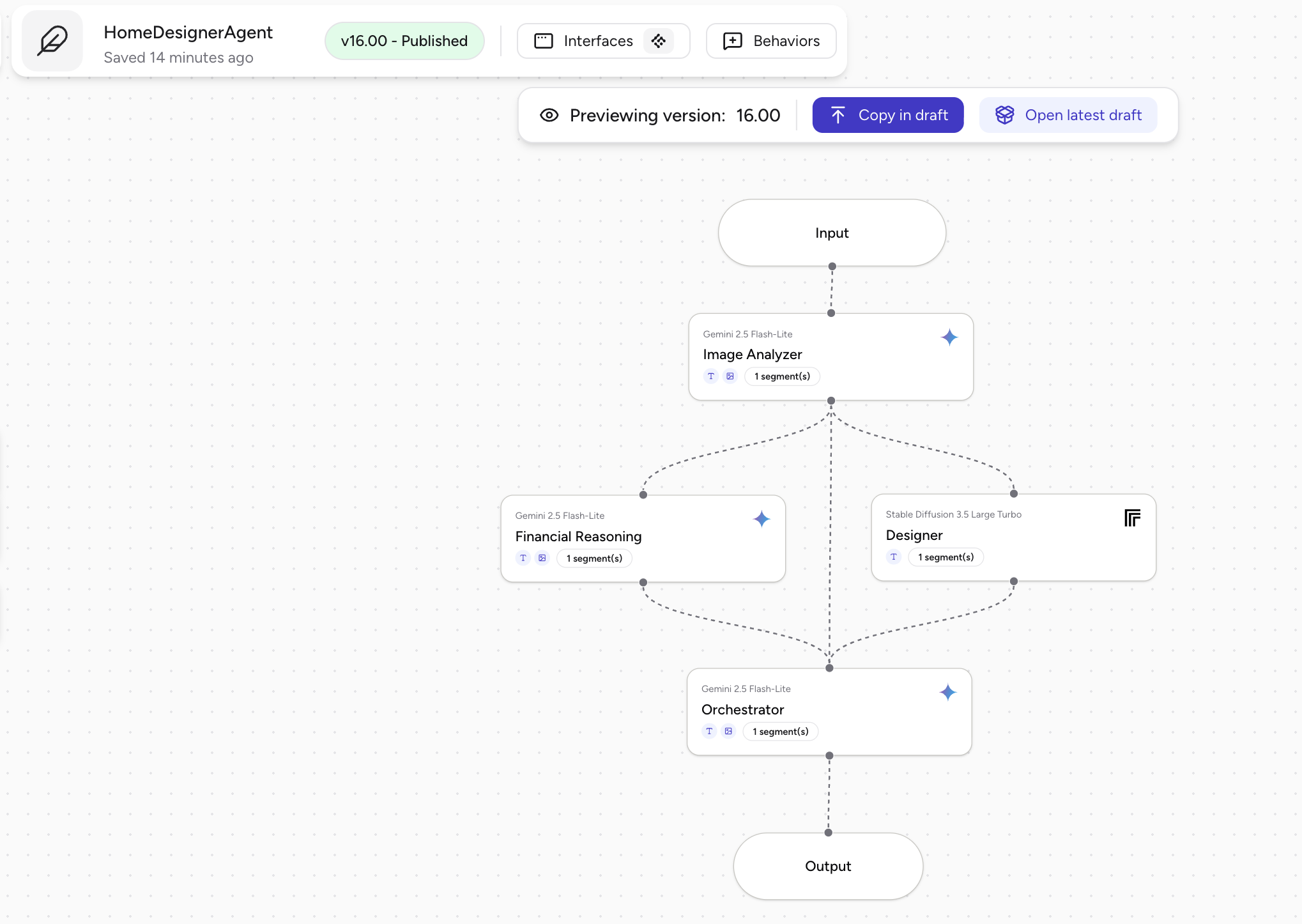Click Open latest draft button
Screen dimensions: 1302x924
coord(1068,115)
